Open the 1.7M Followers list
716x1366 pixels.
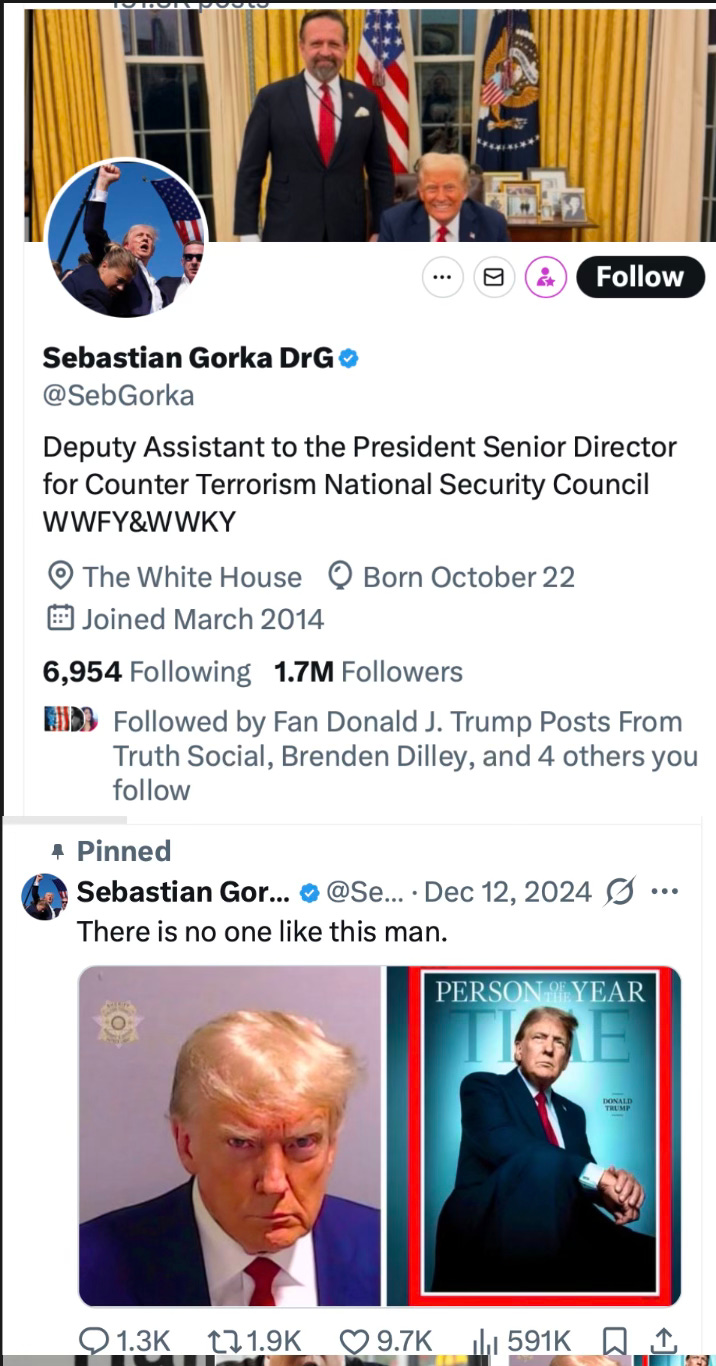[368, 672]
